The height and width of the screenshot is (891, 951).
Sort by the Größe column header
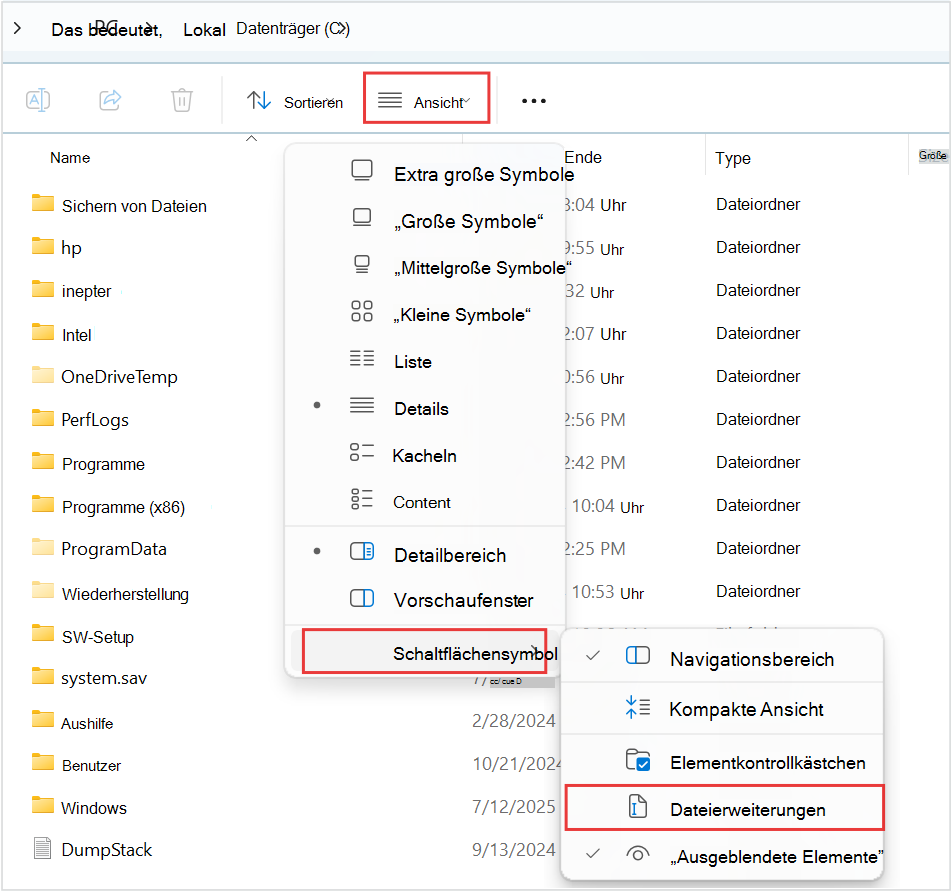coord(932,155)
